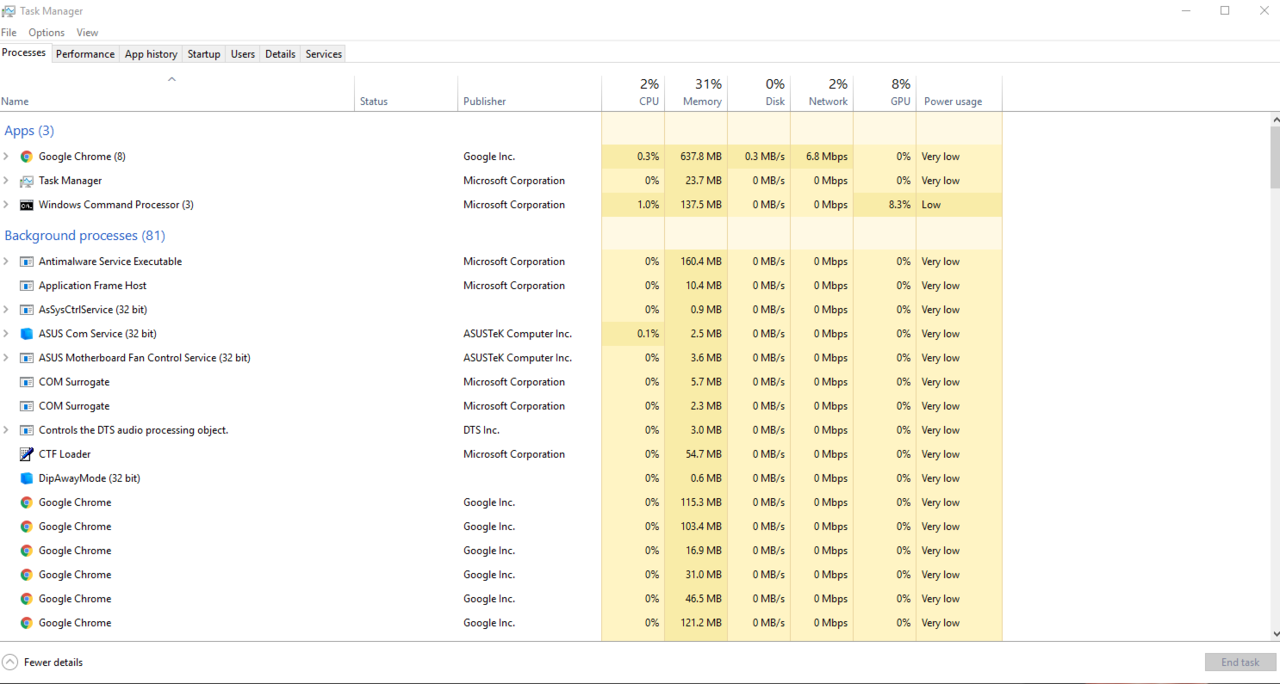Switch to the Performance tab
Image resolution: width=1280 pixels, height=684 pixels.
point(85,54)
